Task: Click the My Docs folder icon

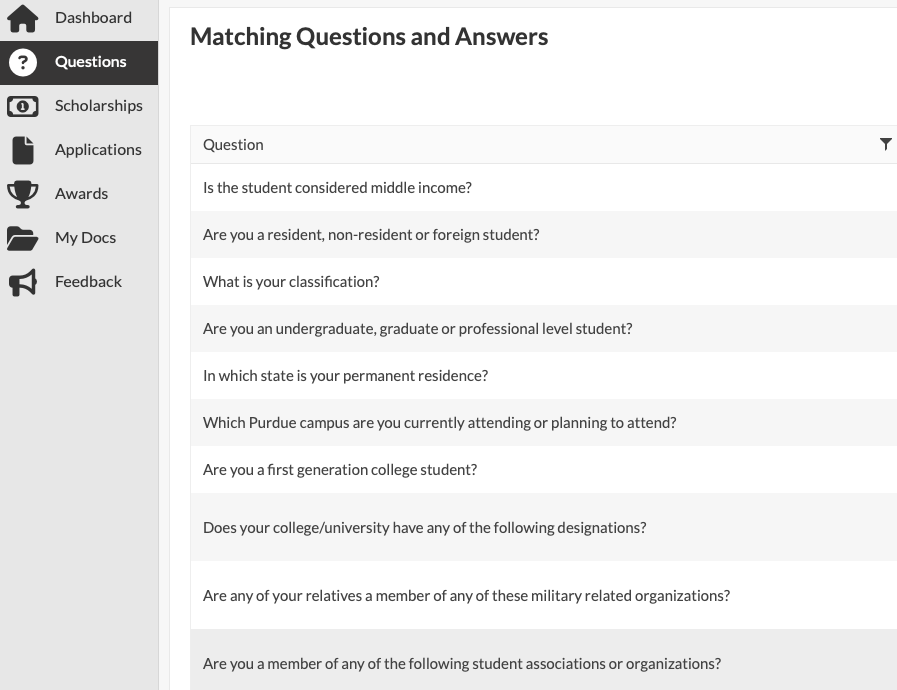Action: (x=22, y=238)
